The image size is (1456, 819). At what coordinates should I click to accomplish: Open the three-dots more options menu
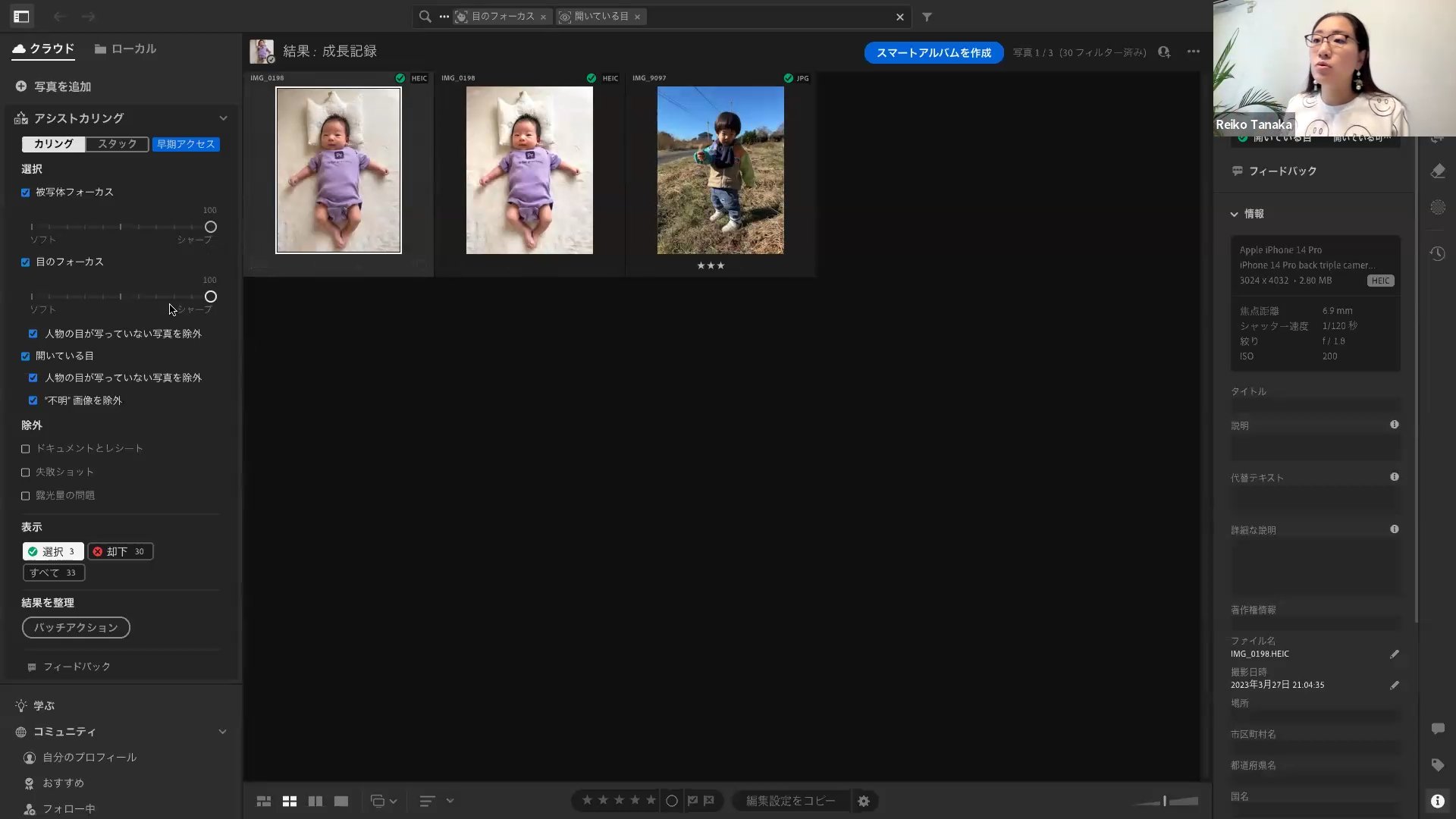(1193, 52)
